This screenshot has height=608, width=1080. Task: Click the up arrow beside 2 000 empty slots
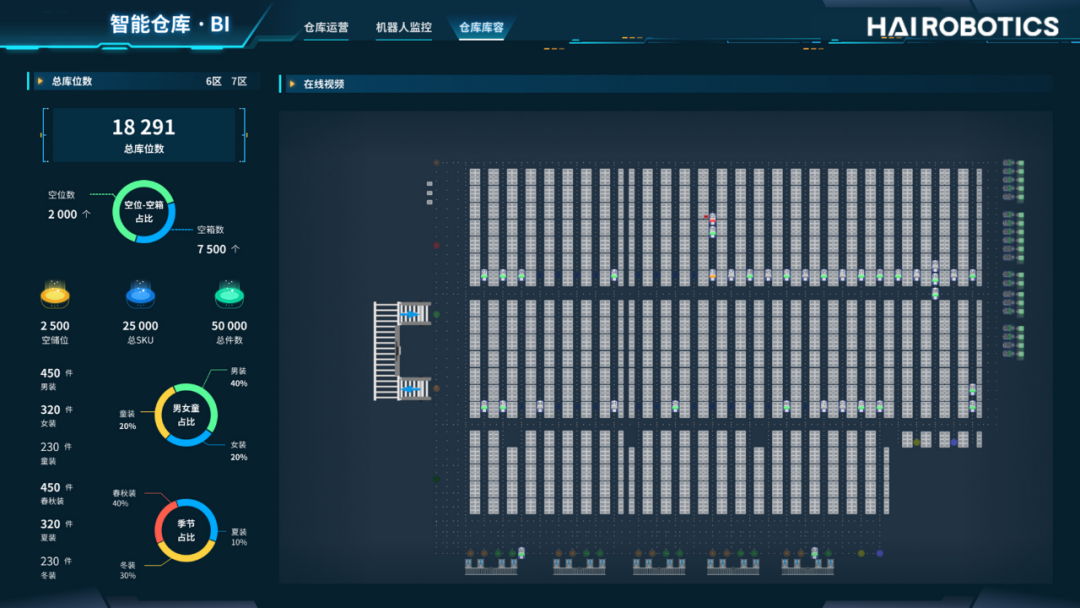pos(86,214)
